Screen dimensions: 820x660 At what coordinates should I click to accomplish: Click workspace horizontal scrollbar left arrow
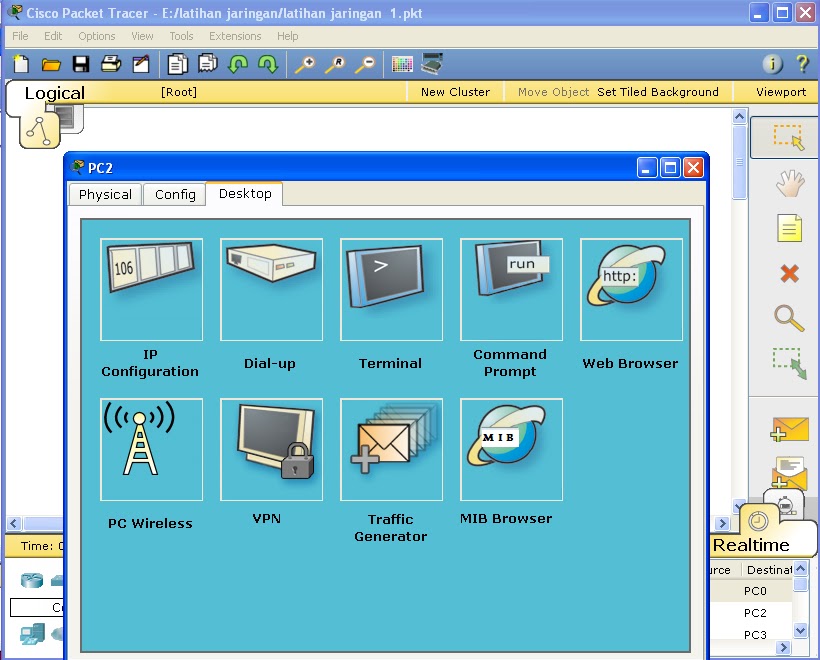tap(14, 523)
